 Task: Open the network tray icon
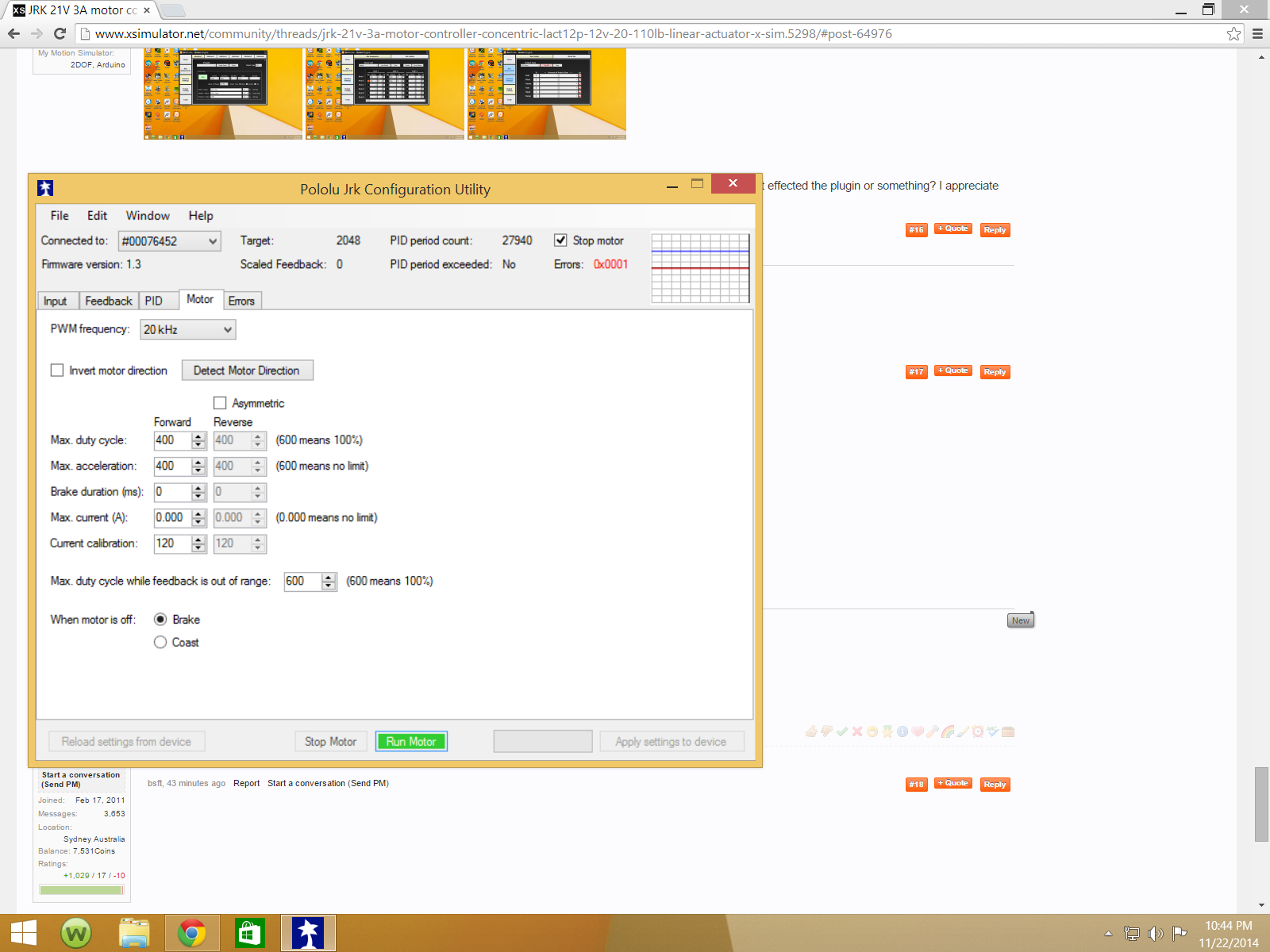pyautogui.click(x=1132, y=934)
